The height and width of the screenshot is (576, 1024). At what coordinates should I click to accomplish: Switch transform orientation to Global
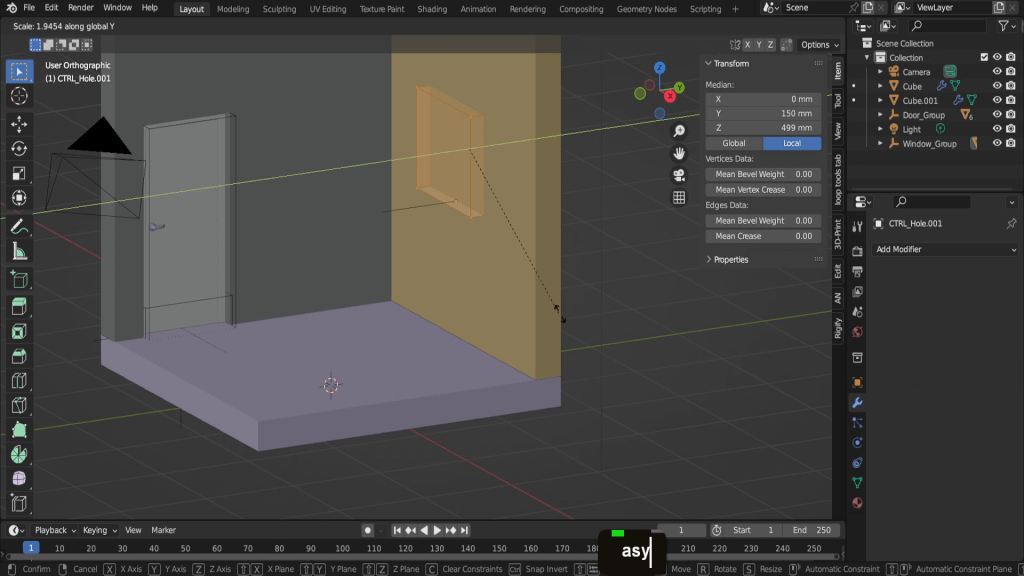pyautogui.click(x=734, y=143)
